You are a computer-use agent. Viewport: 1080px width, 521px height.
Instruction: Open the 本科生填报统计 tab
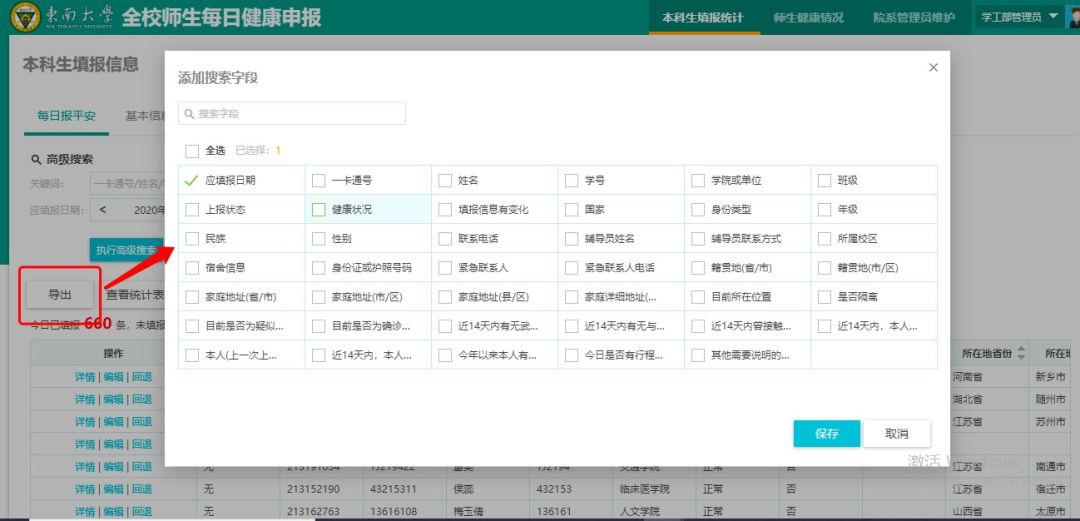703,18
